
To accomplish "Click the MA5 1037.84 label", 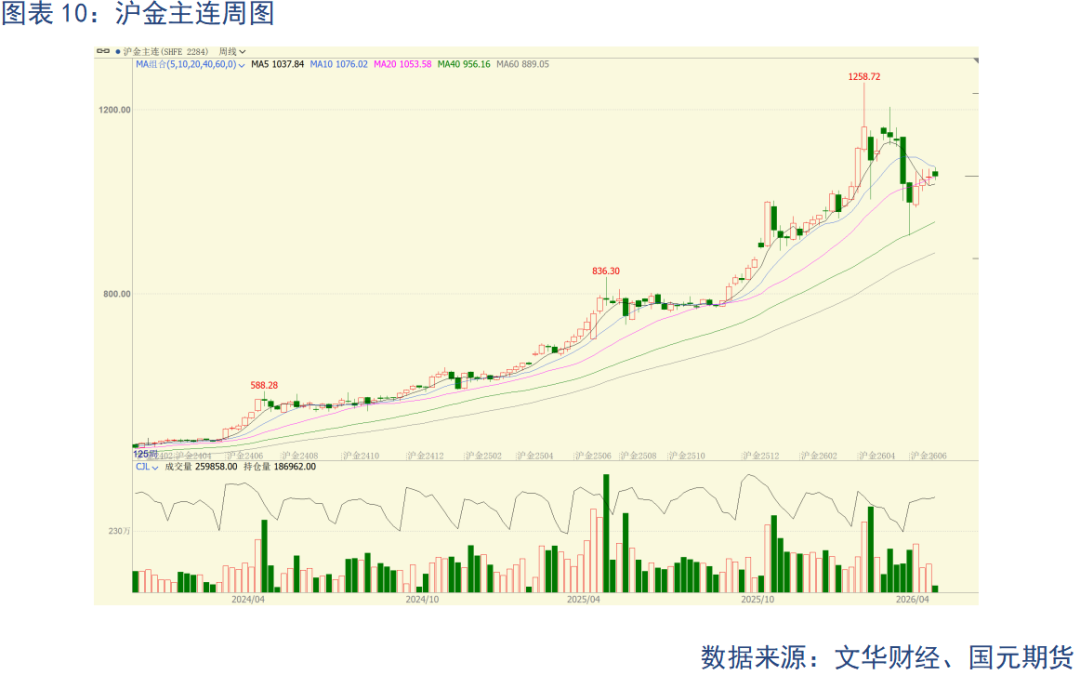I will [277, 64].
